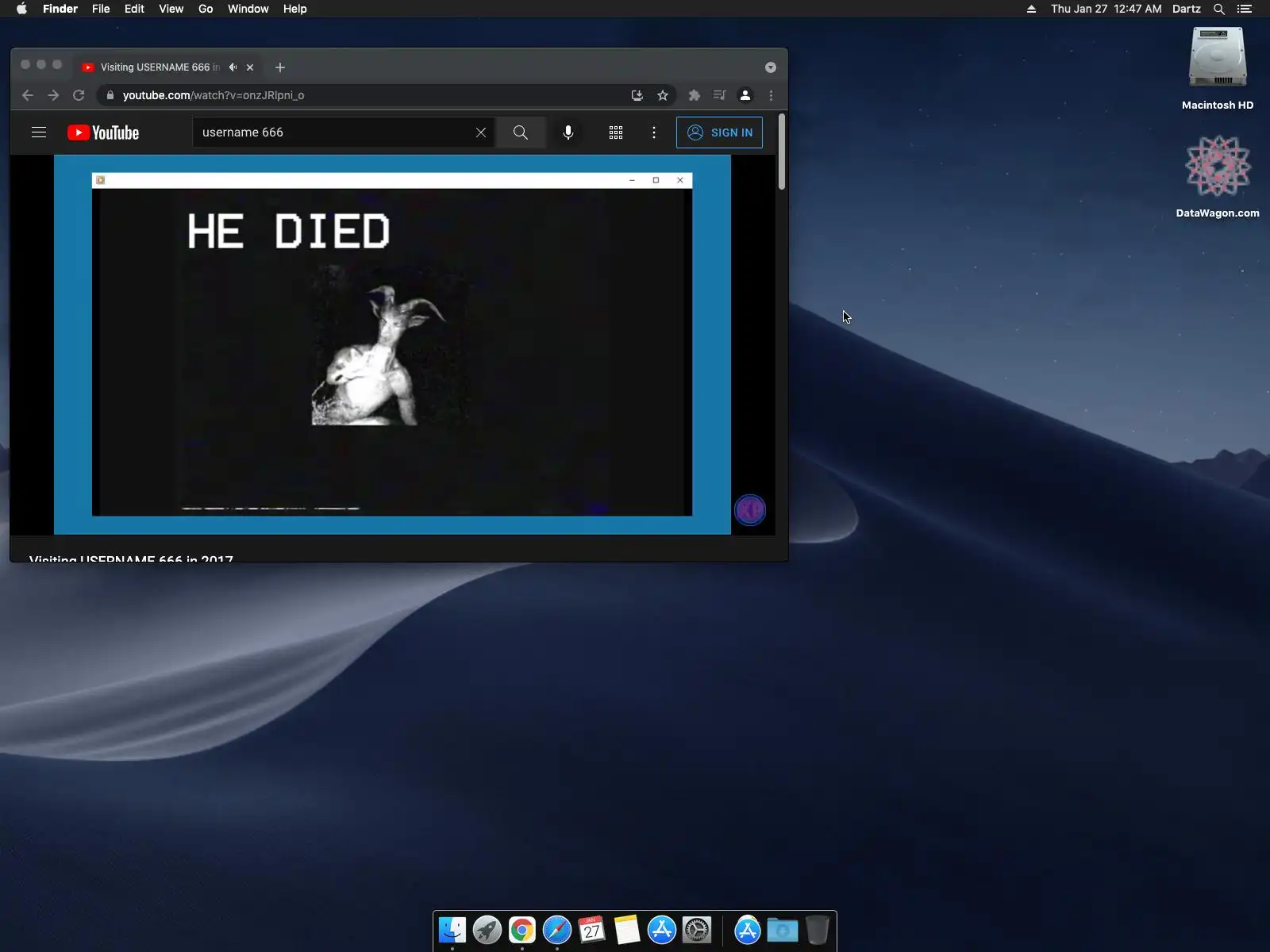Open the Finder menu
This screenshot has width=1270, height=952.
pos(60,9)
